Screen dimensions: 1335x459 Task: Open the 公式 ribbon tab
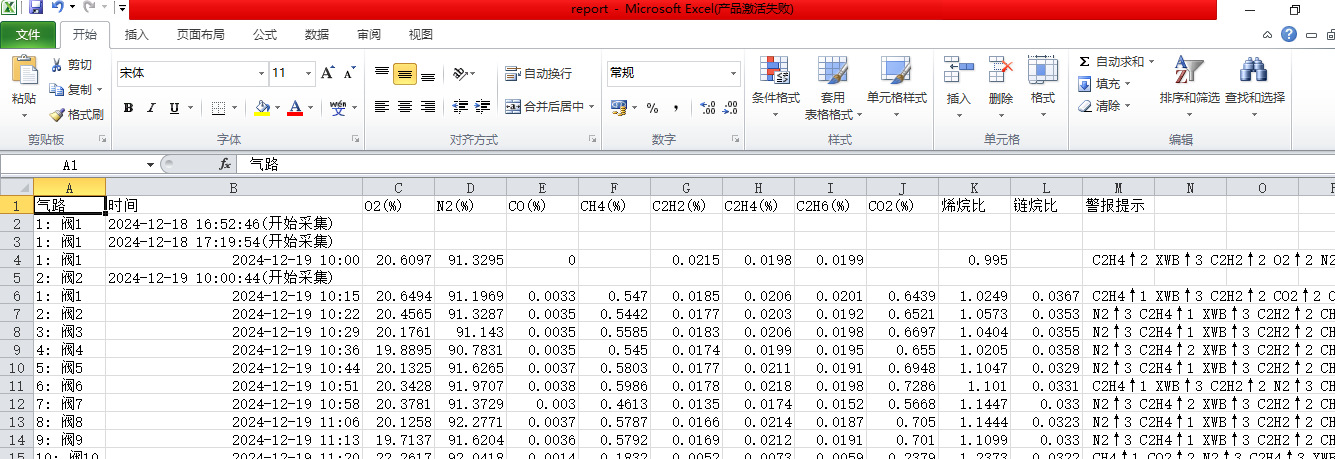tap(265, 34)
